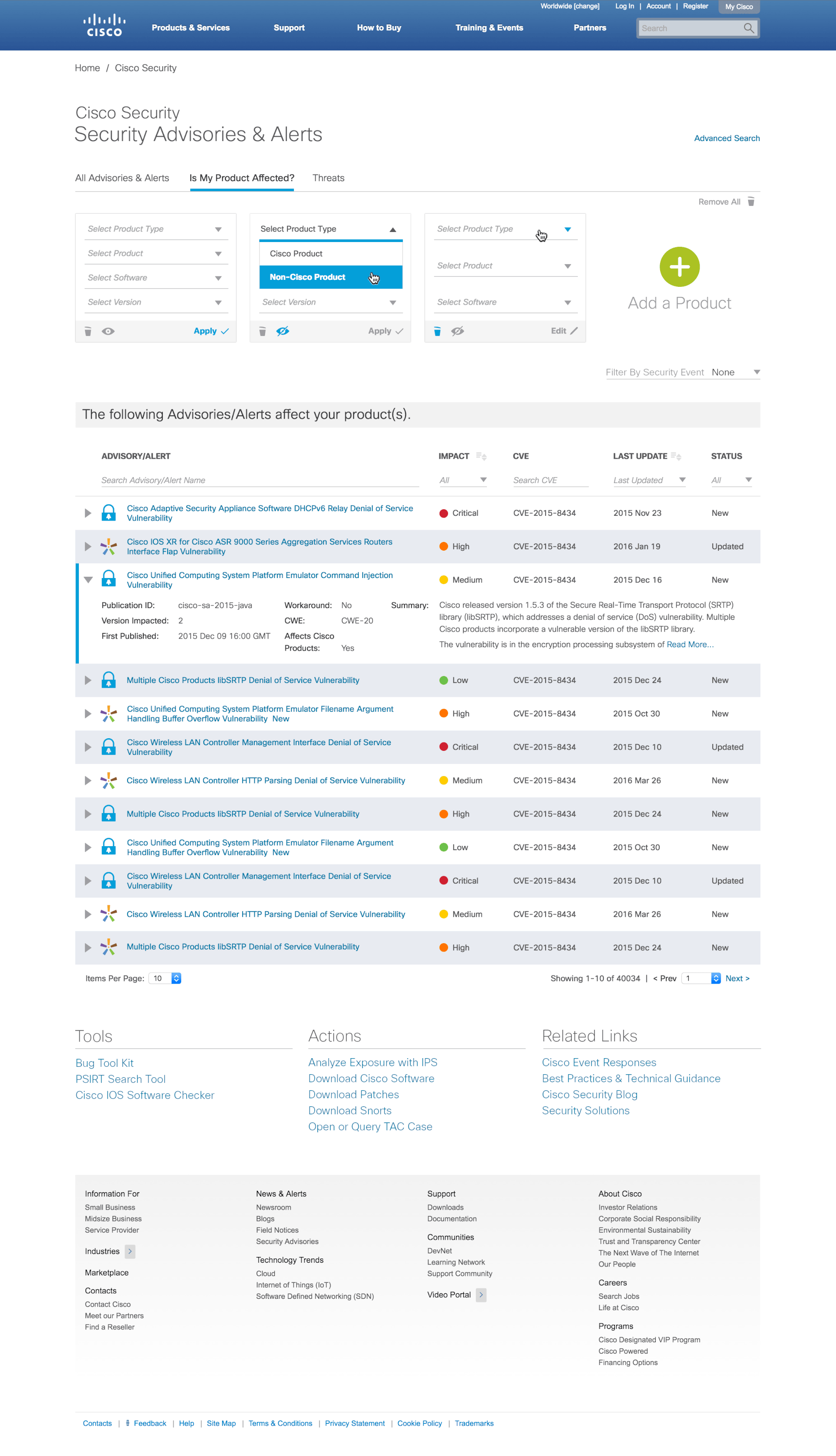Expand the DHCPv6 Relay advisory row
Screen dimensions: 836x1456
click(88, 513)
